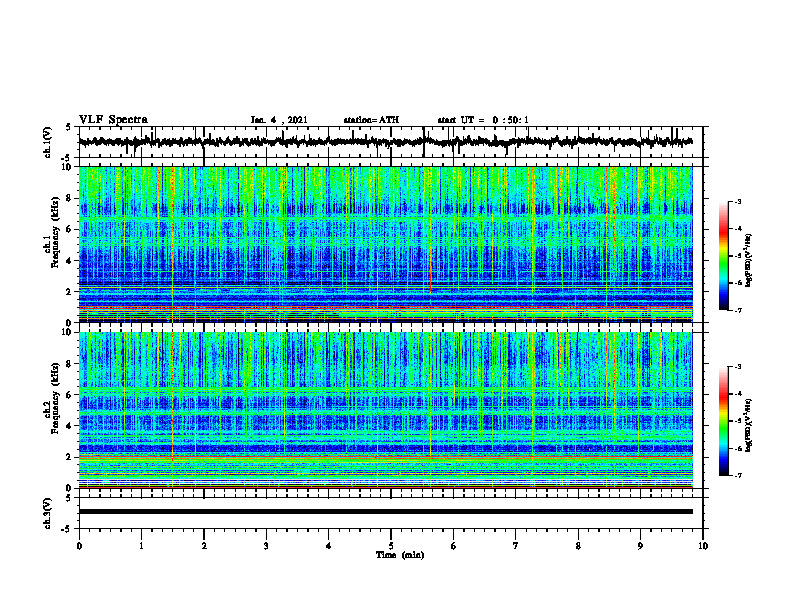Click the "Time (min)" axis title

click(400, 555)
